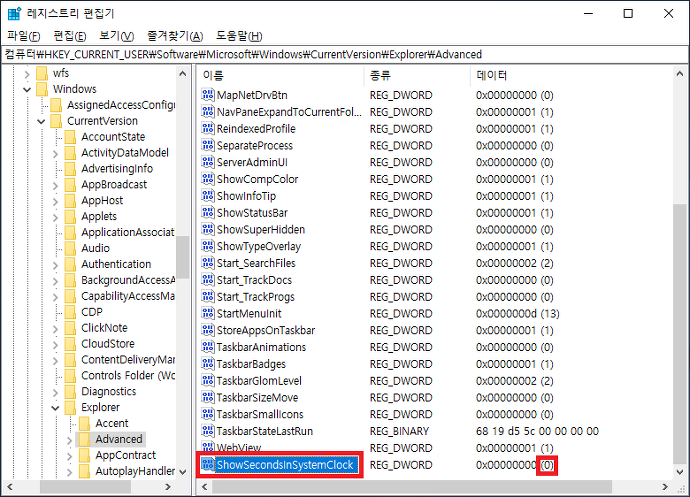Collapse the Explorer tree node
Viewport: 690px width, 497px height.
click(55, 408)
